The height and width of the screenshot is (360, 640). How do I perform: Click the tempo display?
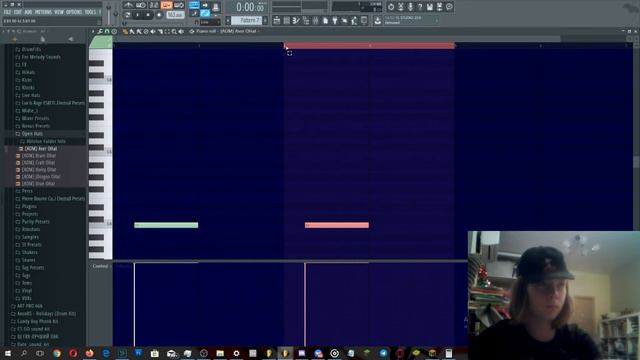coord(175,15)
